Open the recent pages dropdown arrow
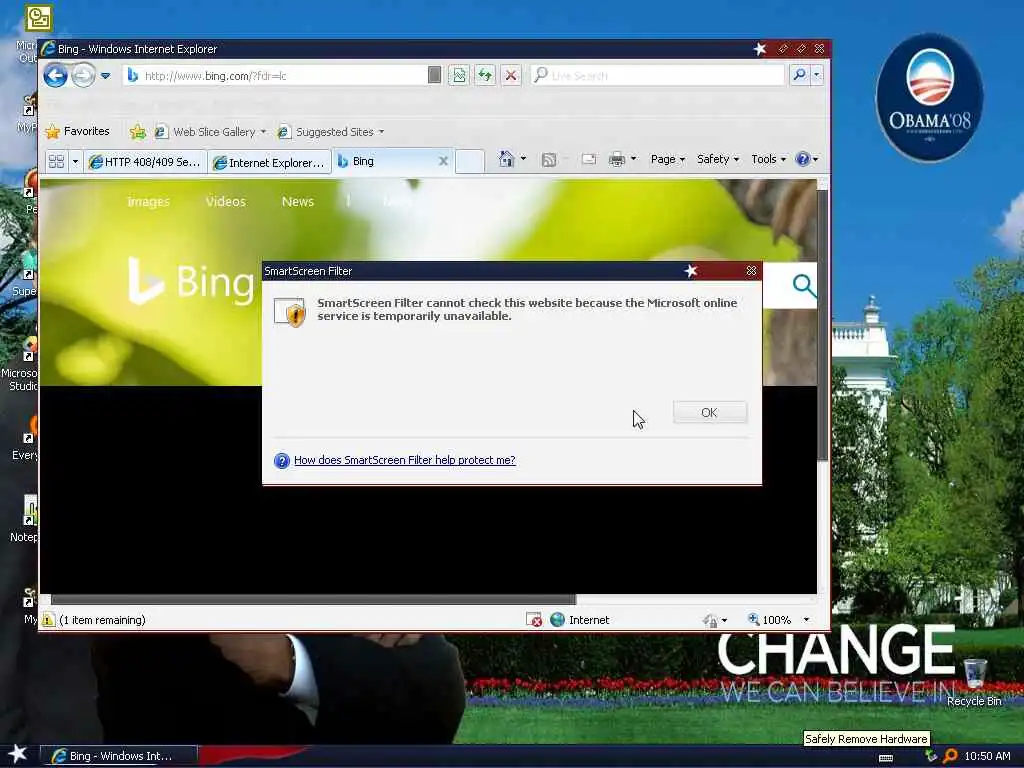The width and height of the screenshot is (1024, 768). 106,76
